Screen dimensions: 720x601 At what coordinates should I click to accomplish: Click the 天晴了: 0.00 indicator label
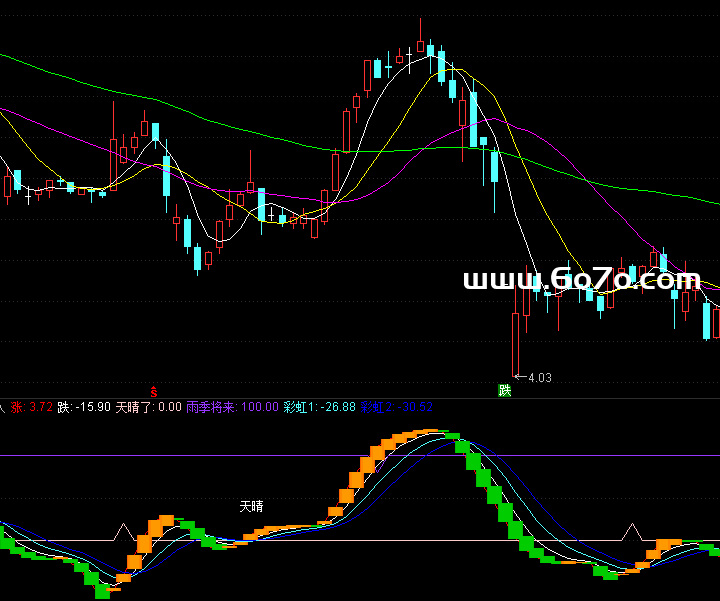(148, 407)
